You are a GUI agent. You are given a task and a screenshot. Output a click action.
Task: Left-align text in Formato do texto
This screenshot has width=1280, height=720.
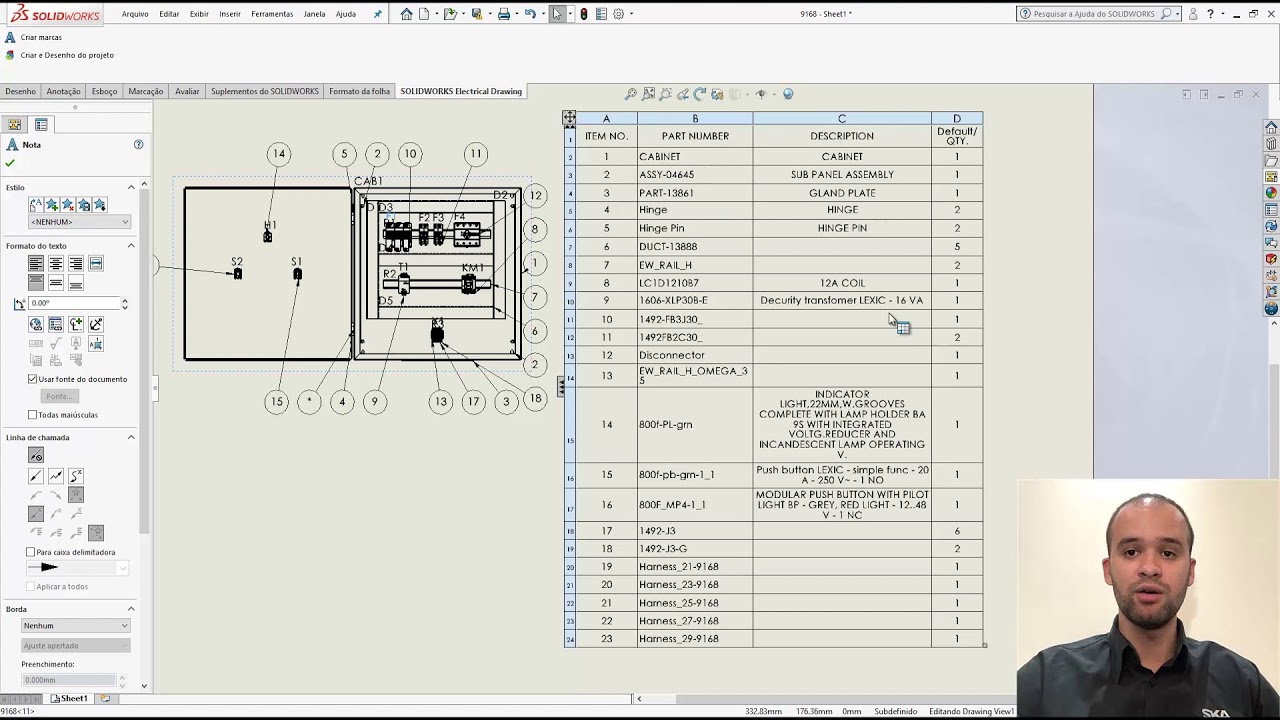click(36, 264)
